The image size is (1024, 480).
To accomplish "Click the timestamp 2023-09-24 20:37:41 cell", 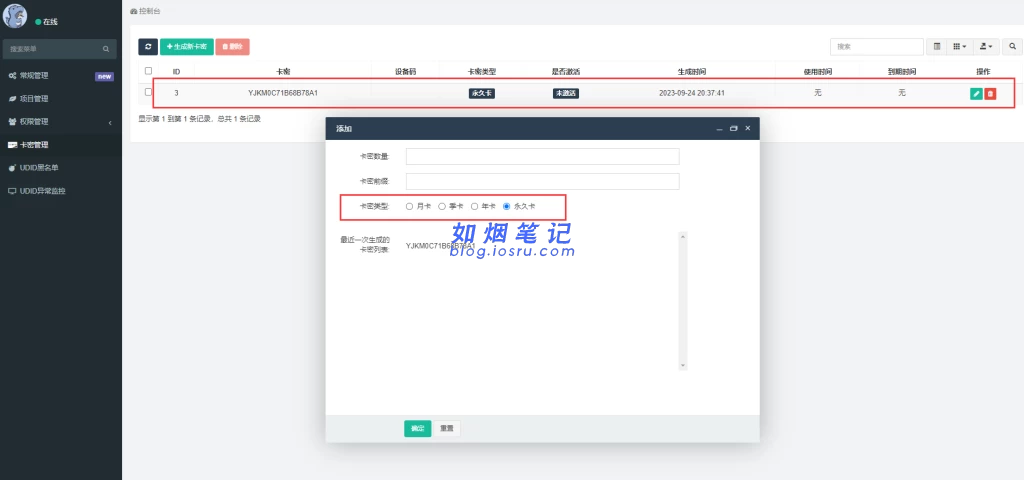I will pyautogui.click(x=692, y=93).
